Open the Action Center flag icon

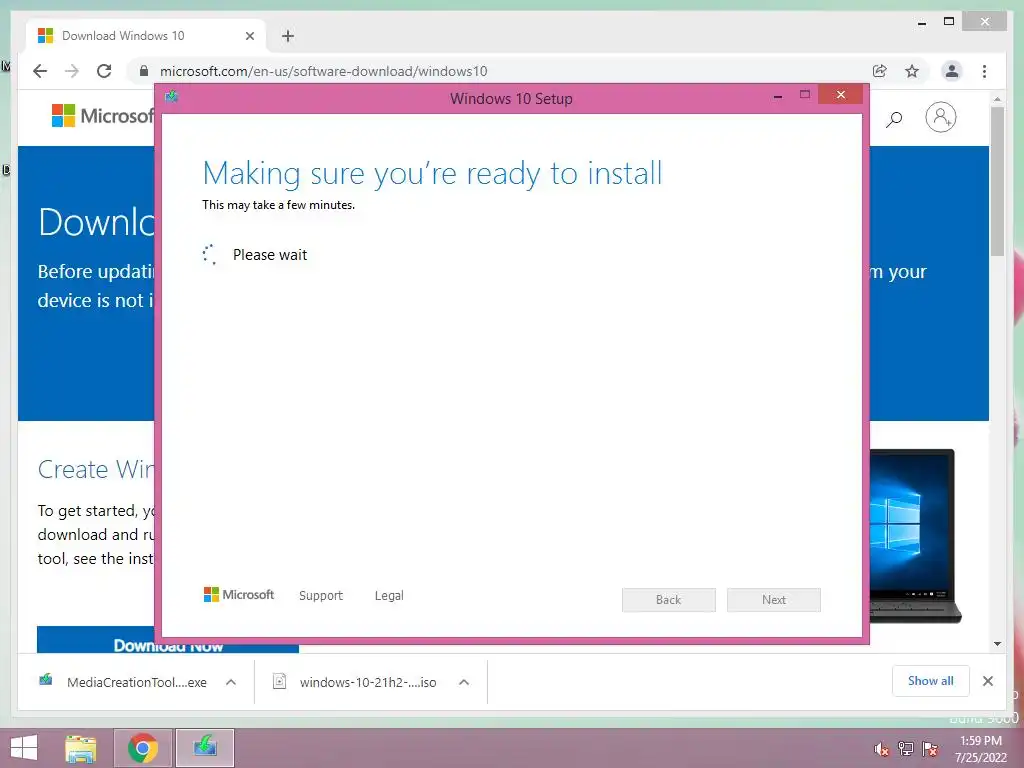tap(930, 749)
